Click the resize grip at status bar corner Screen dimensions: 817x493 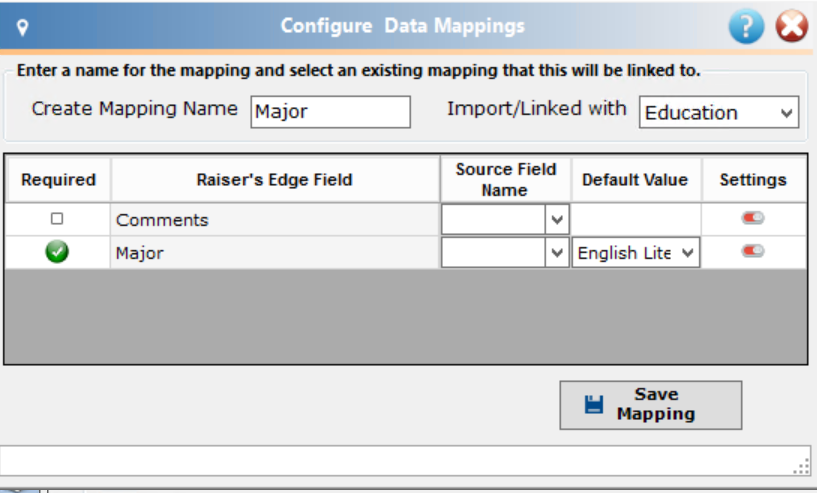coord(801,466)
